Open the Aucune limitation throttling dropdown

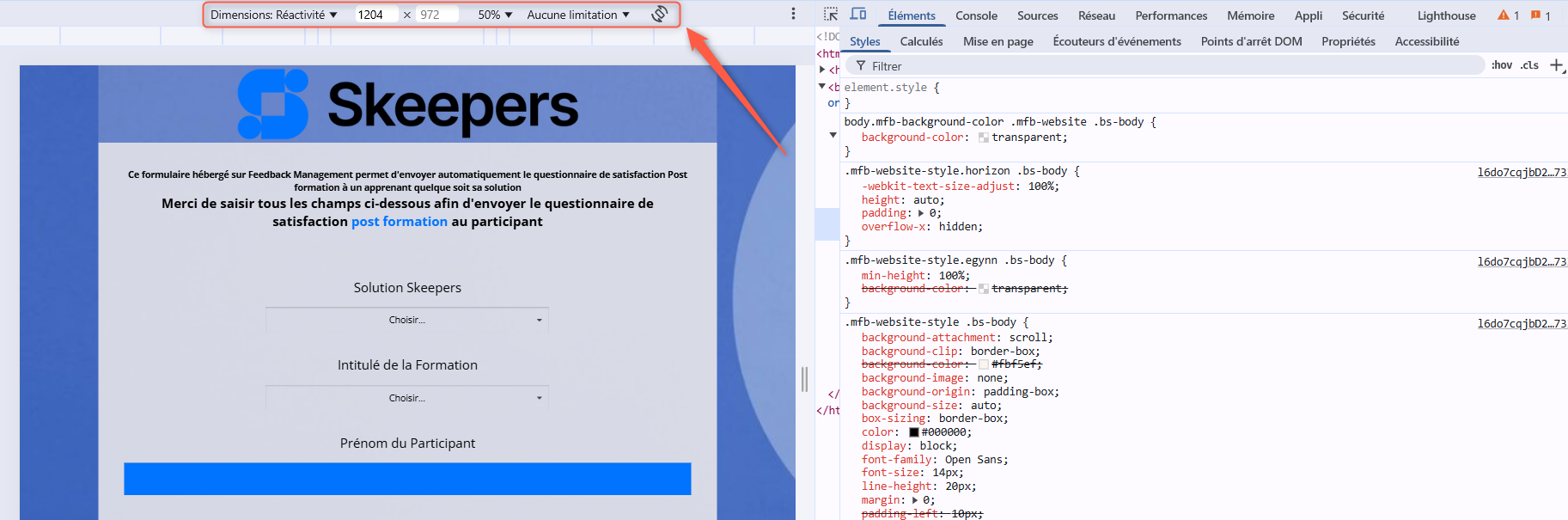(578, 15)
